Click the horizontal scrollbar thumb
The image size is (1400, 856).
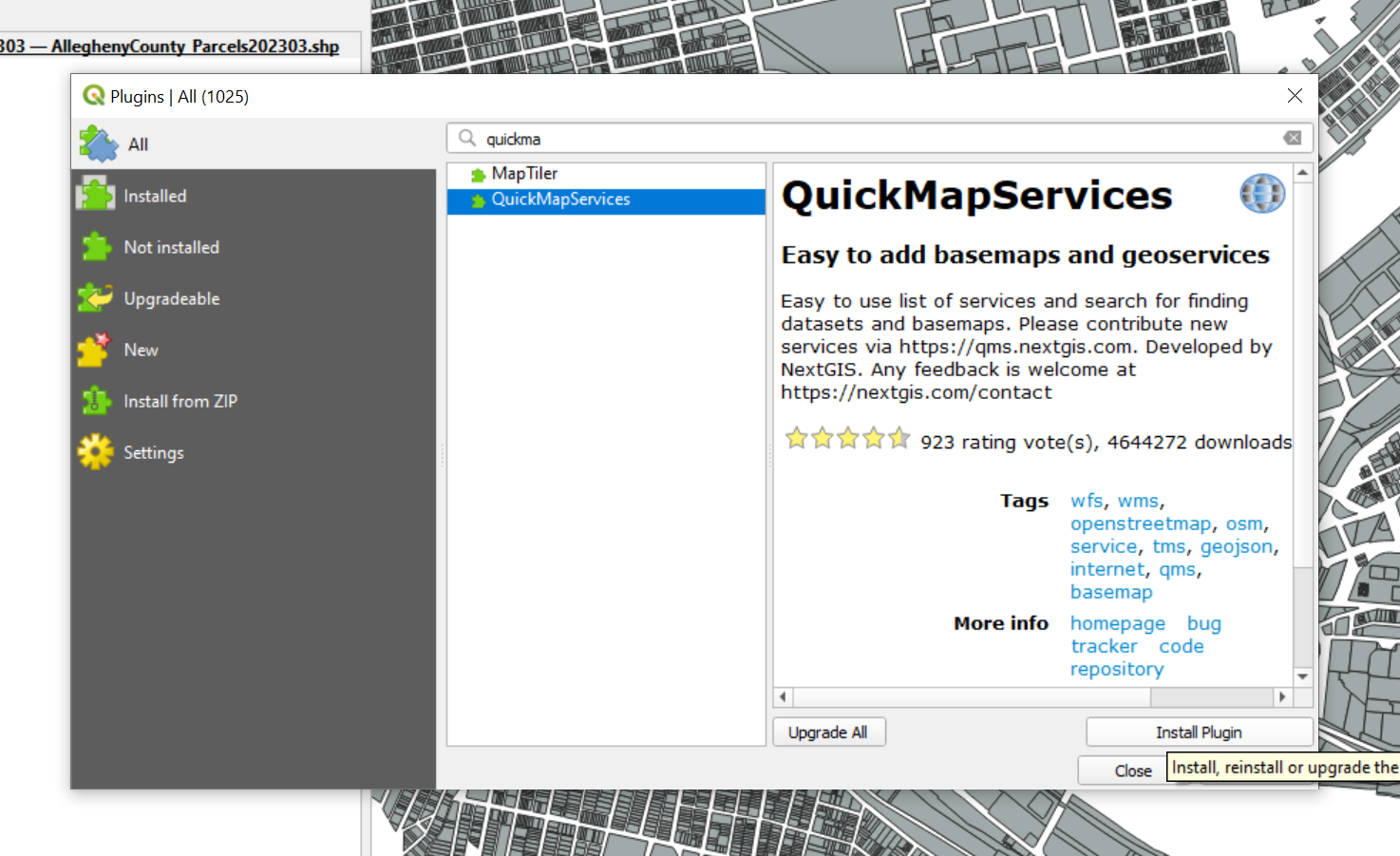(973, 696)
